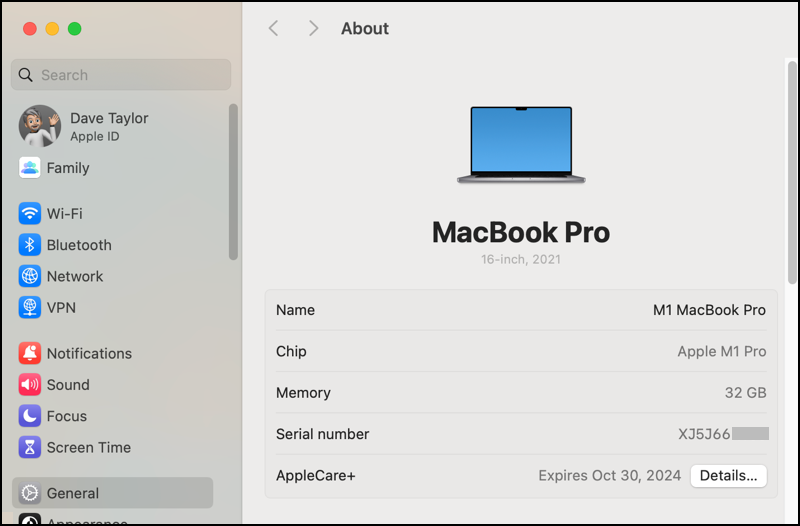This screenshot has height=526, width=800.
Task: Click the magnifying glass search icon
Action: (26, 75)
